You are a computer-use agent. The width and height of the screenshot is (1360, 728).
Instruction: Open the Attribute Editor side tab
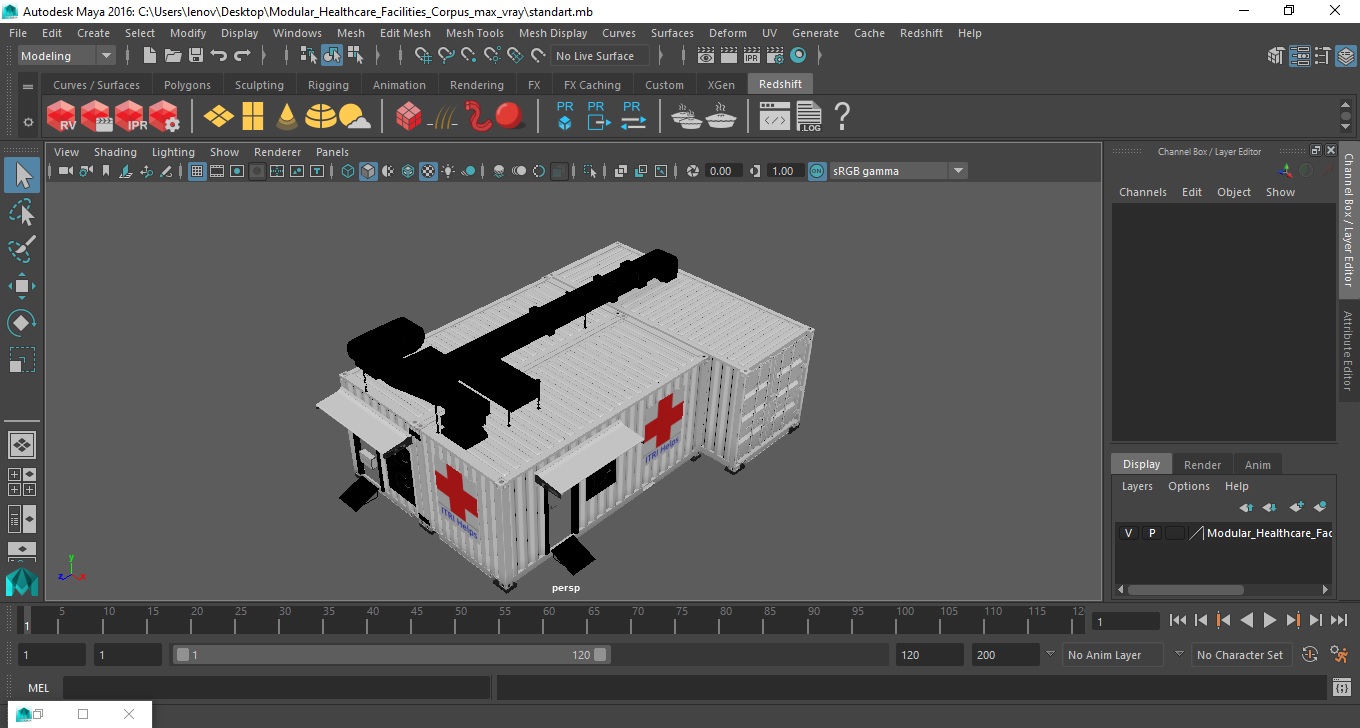click(x=1348, y=350)
